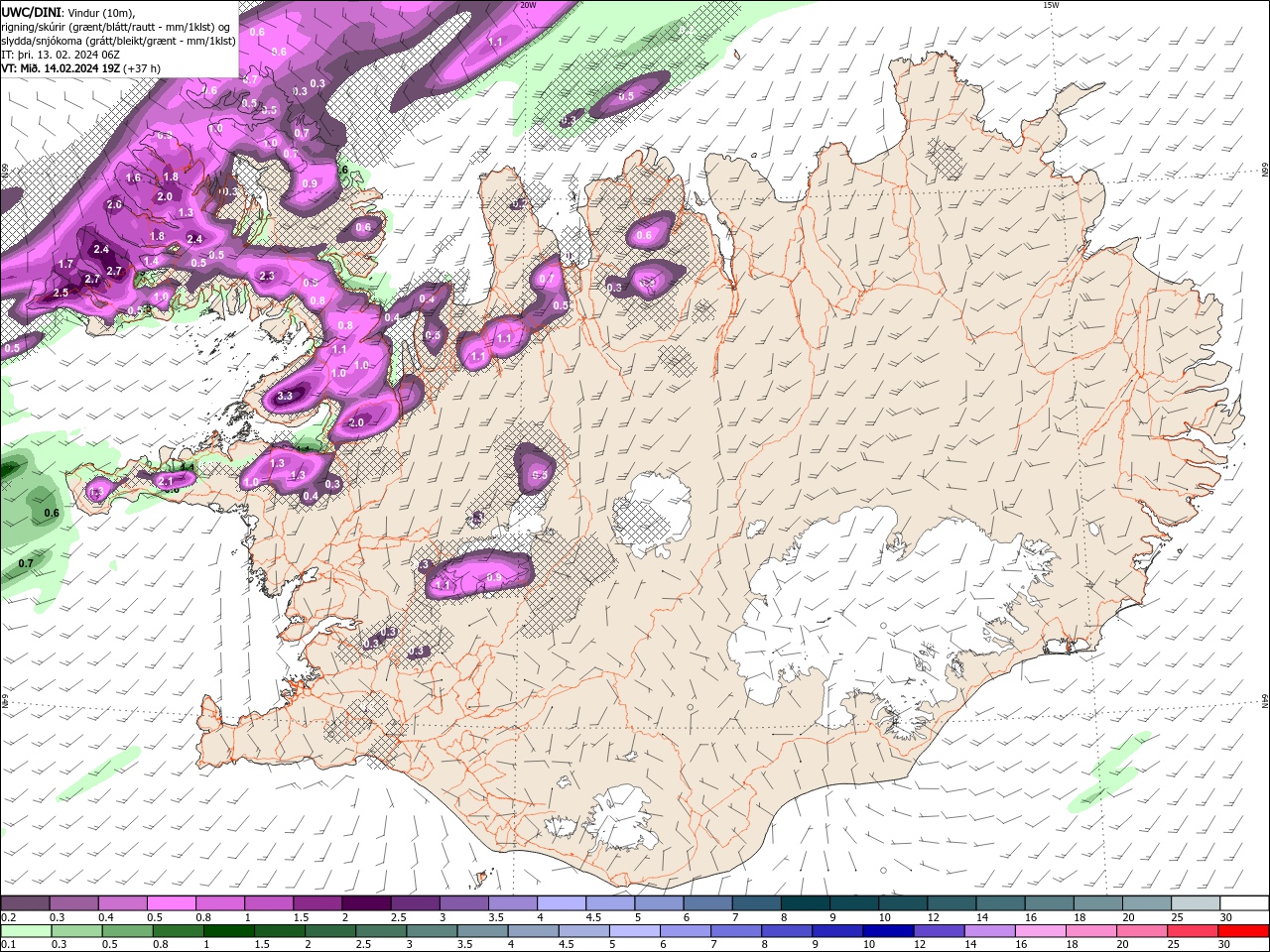
Task: Click the 15W longitude label at the top edge
Action: click(1051, 5)
